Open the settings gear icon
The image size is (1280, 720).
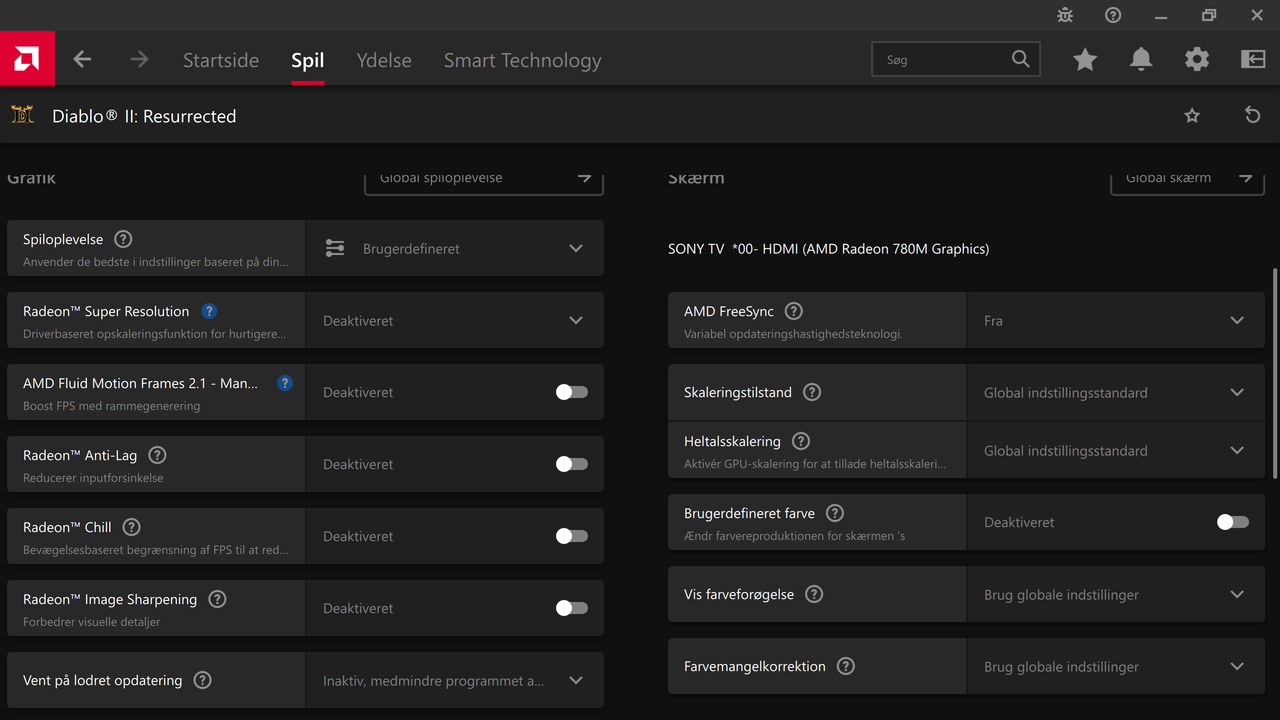pos(1197,60)
